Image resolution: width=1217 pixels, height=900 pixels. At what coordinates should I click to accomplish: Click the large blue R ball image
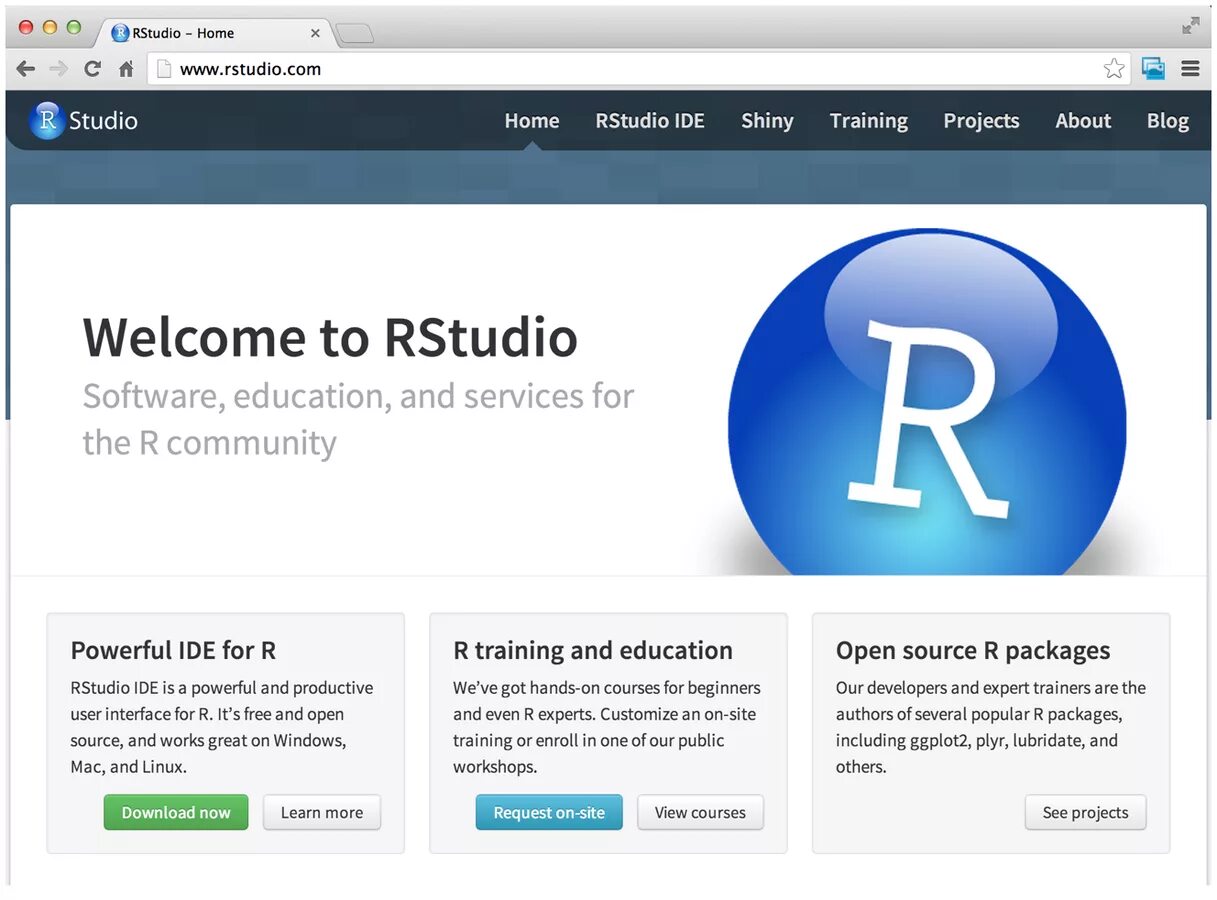(927, 402)
